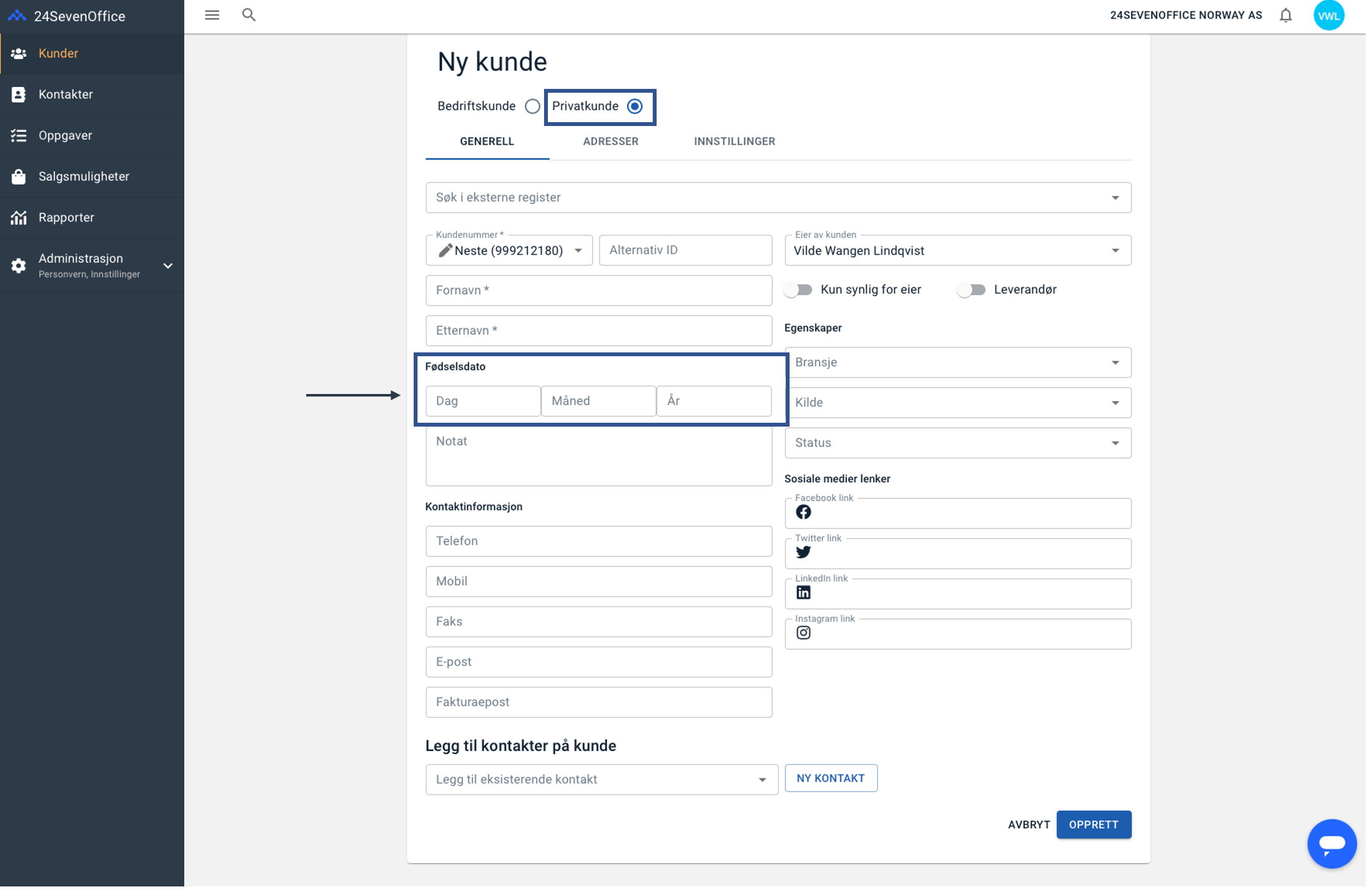Viewport: 1372px width, 889px height.
Task: Click the Etternavn field
Action: 598,331
